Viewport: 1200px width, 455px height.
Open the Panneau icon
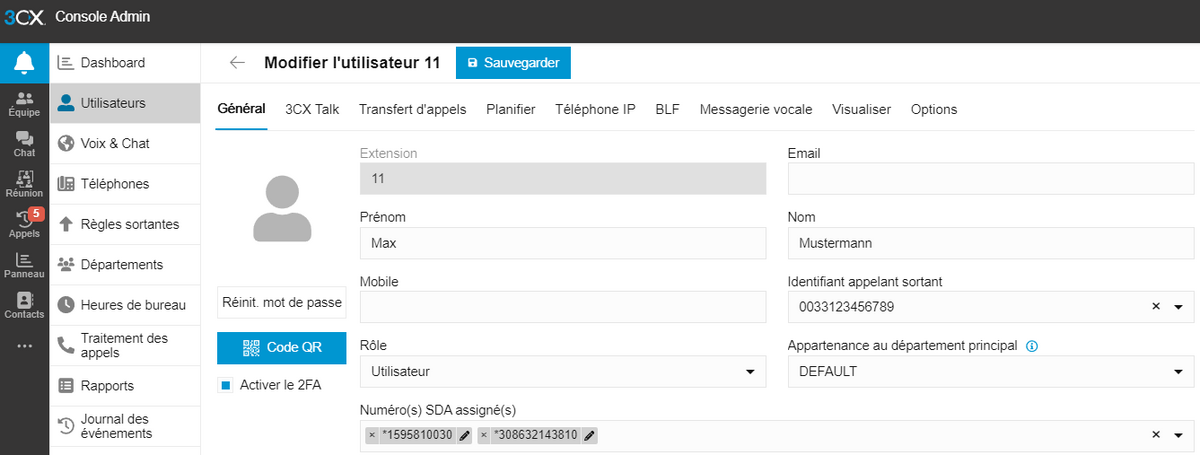(24, 265)
